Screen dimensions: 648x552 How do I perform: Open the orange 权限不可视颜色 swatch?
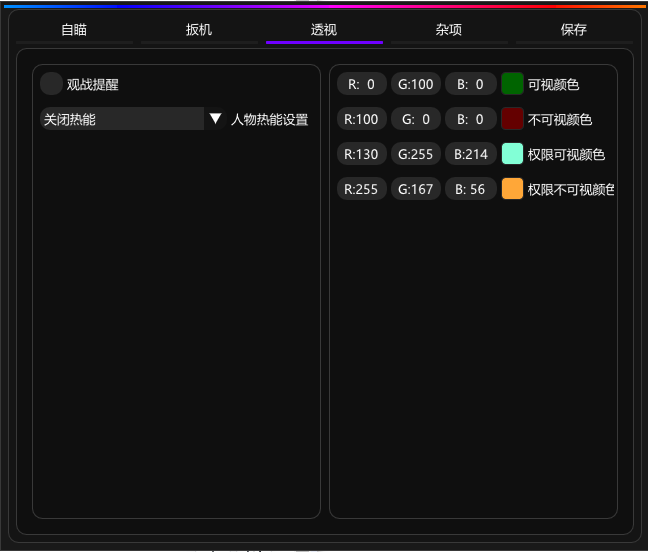pos(512,189)
